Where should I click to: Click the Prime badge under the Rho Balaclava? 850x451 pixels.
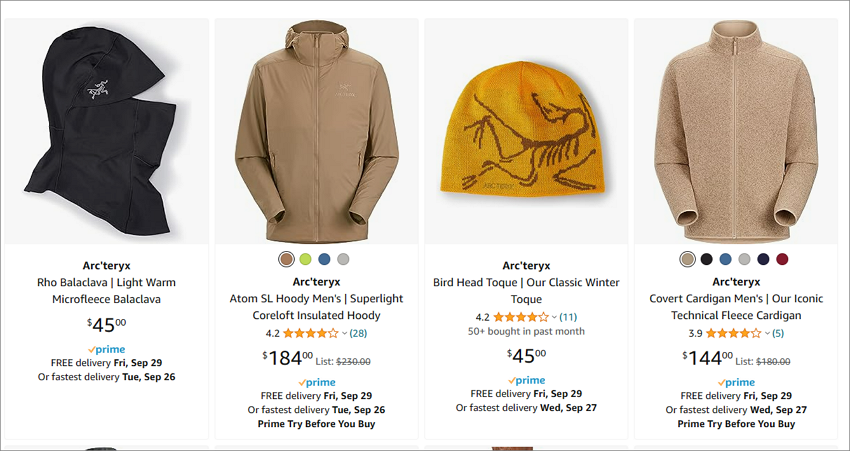[x=106, y=349]
